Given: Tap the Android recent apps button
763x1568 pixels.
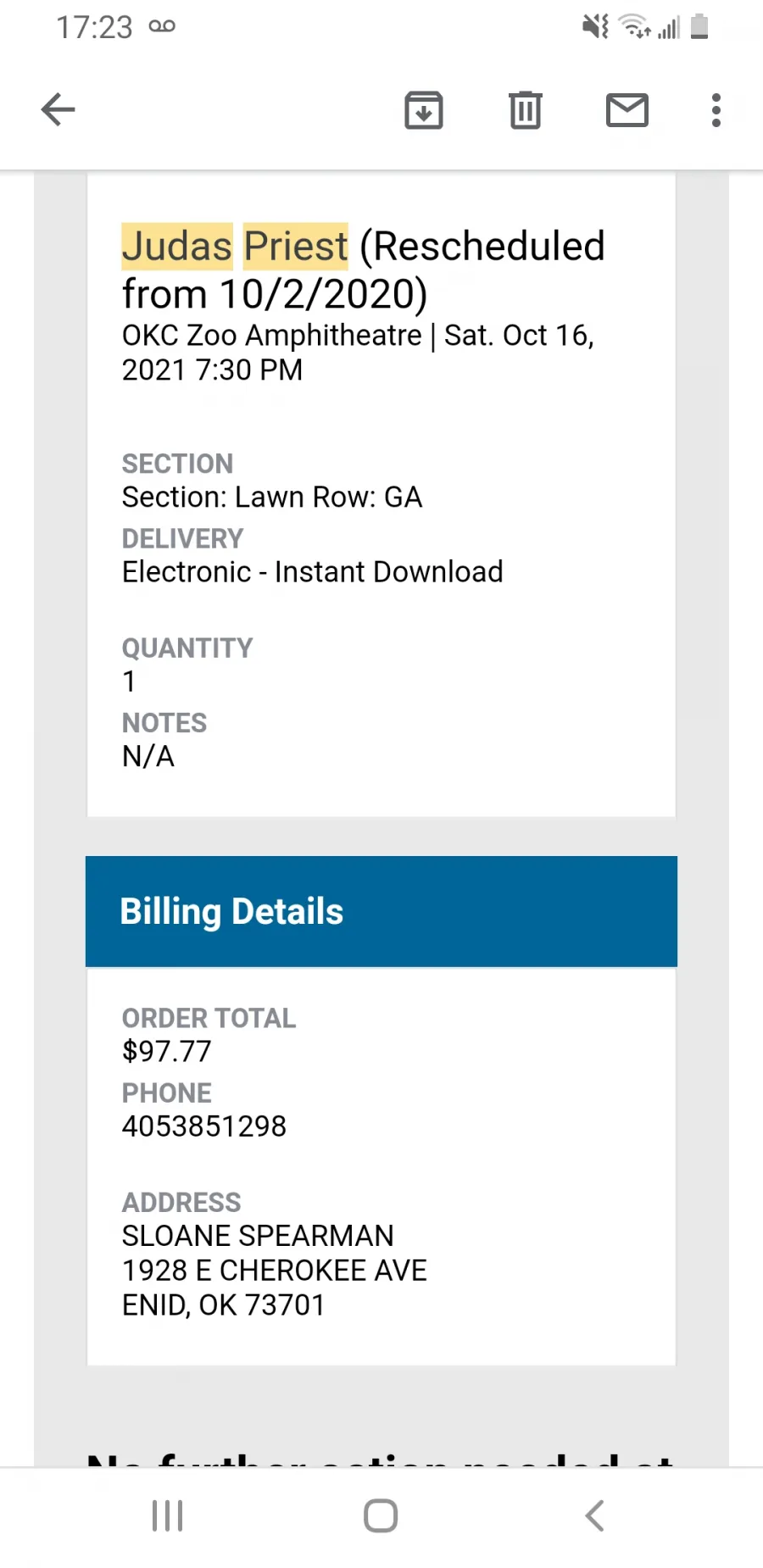Looking at the screenshot, I should (x=168, y=1516).
